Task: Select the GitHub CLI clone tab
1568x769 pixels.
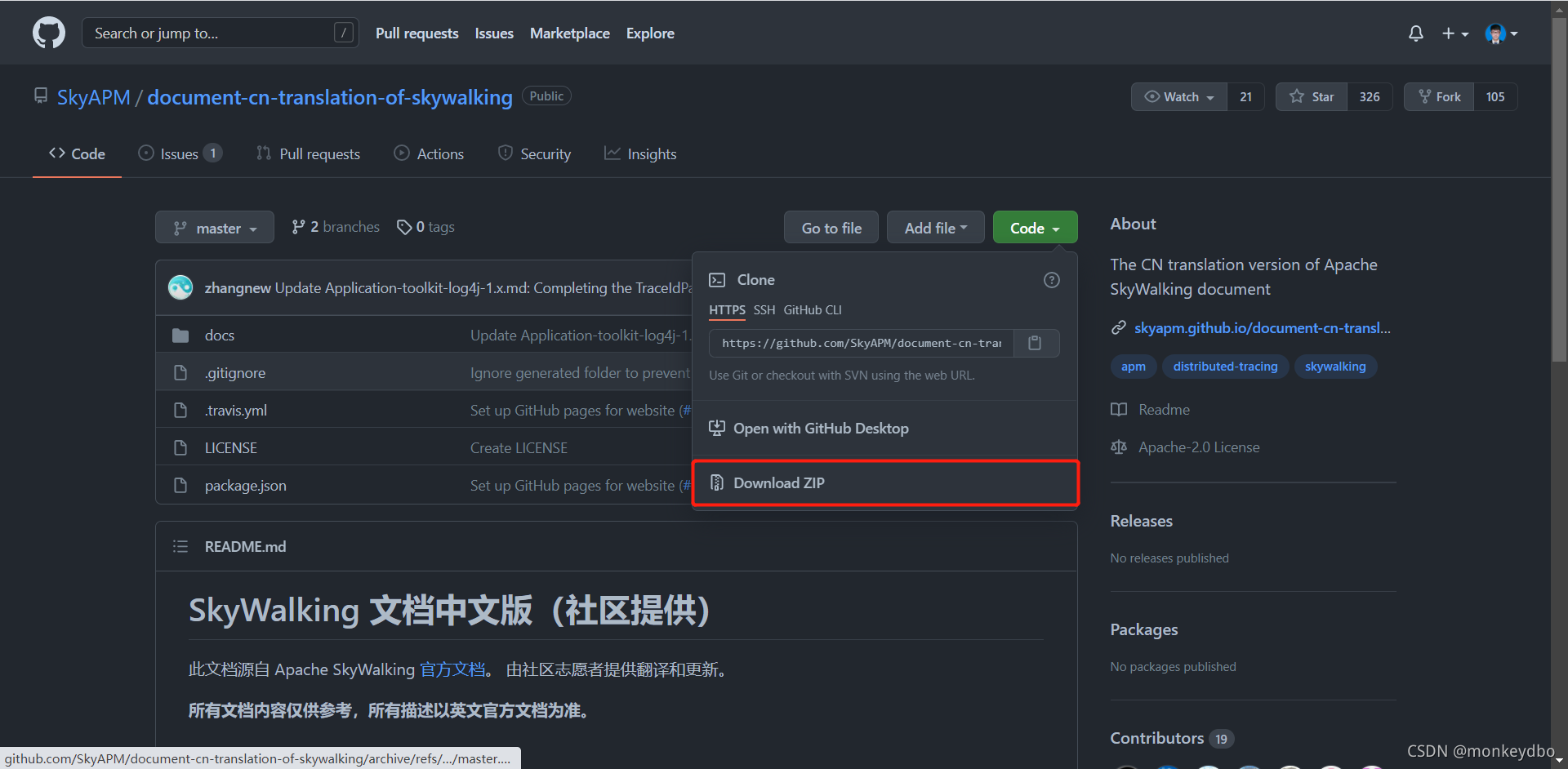Action: point(813,310)
